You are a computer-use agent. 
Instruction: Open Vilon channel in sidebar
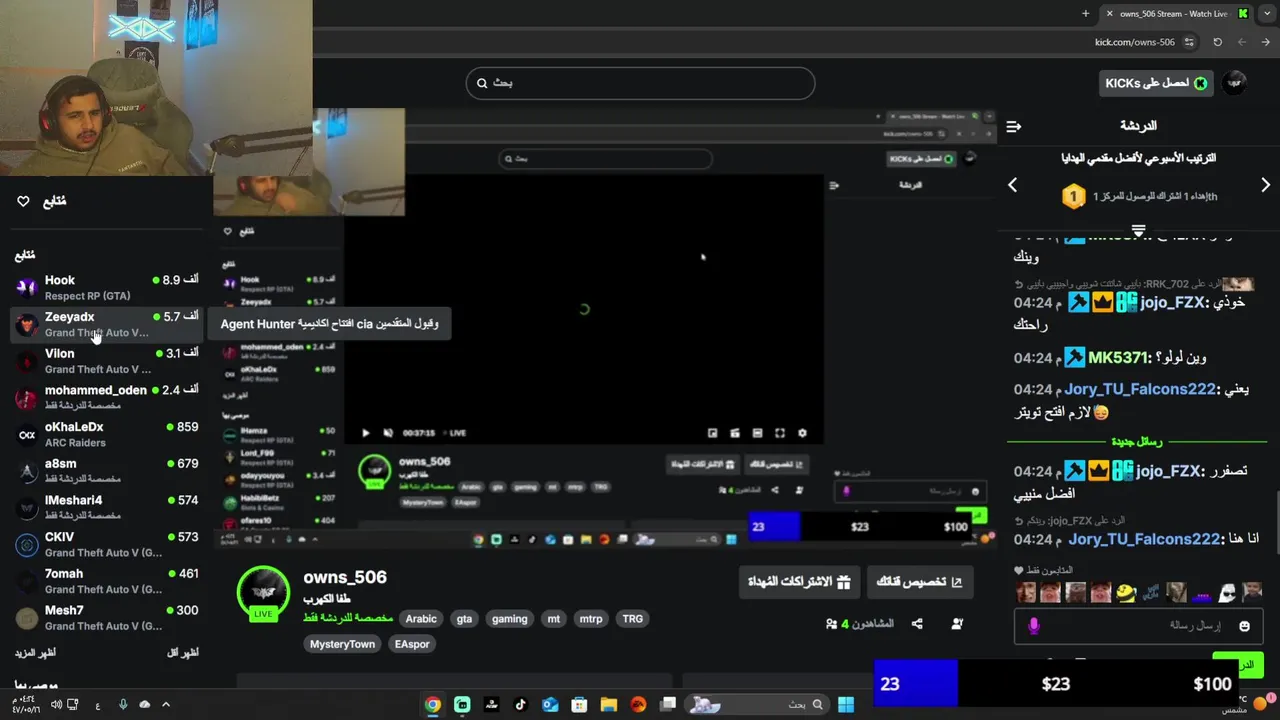tap(106, 361)
